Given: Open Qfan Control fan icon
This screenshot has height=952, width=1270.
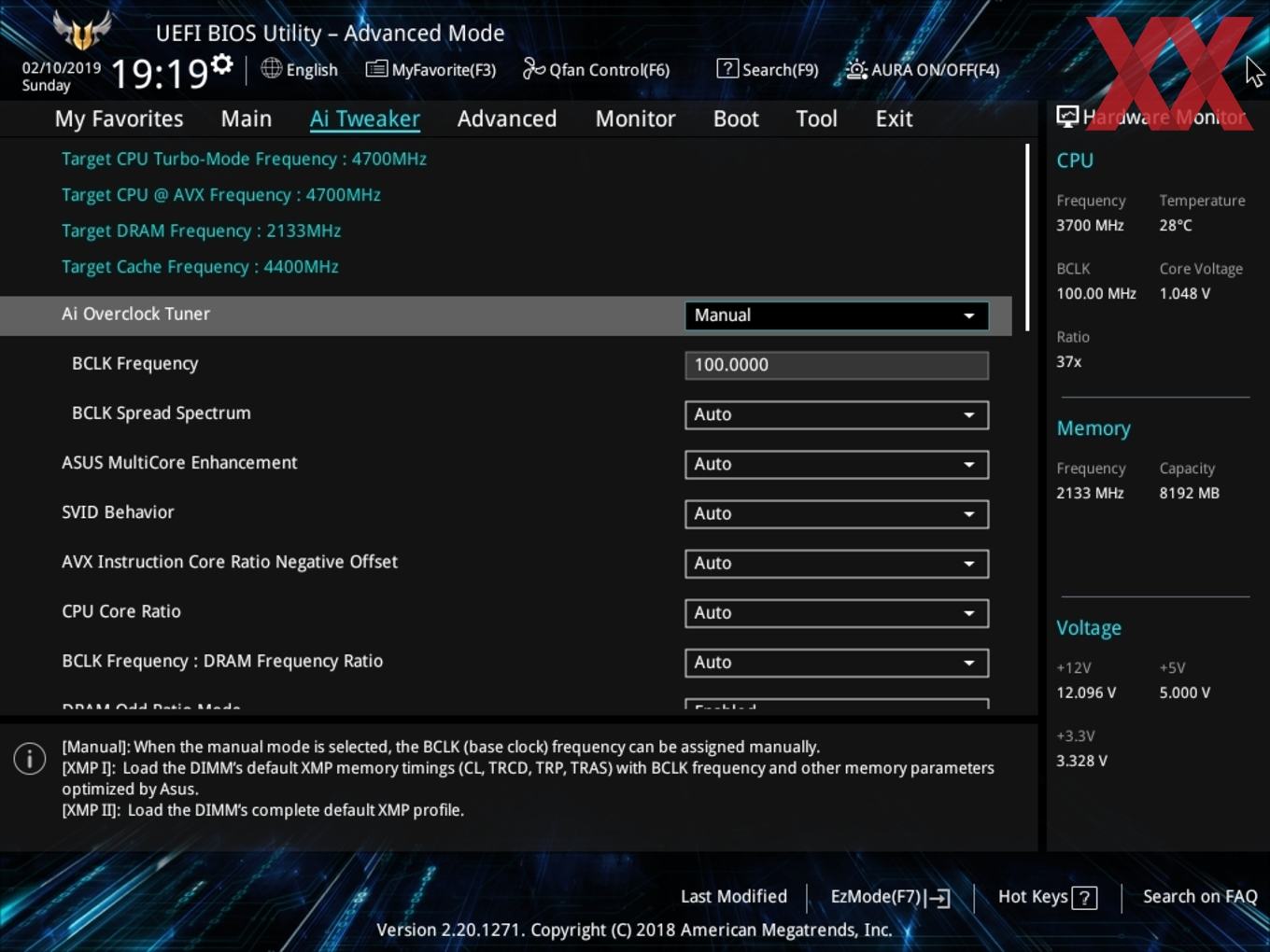Looking at the screenshot, I should 533,68.
